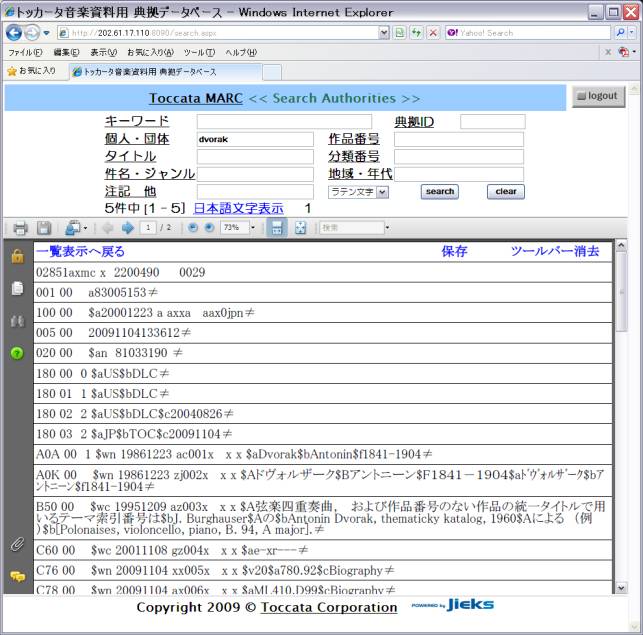
Task: Open the 表示(V) menu
Action: click(x=104, y=52)
